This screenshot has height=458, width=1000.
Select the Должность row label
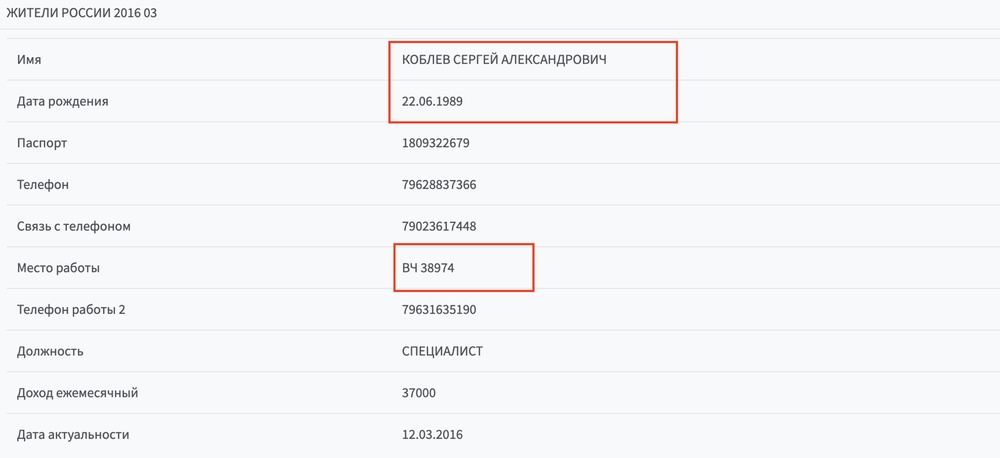coord(50,351)
